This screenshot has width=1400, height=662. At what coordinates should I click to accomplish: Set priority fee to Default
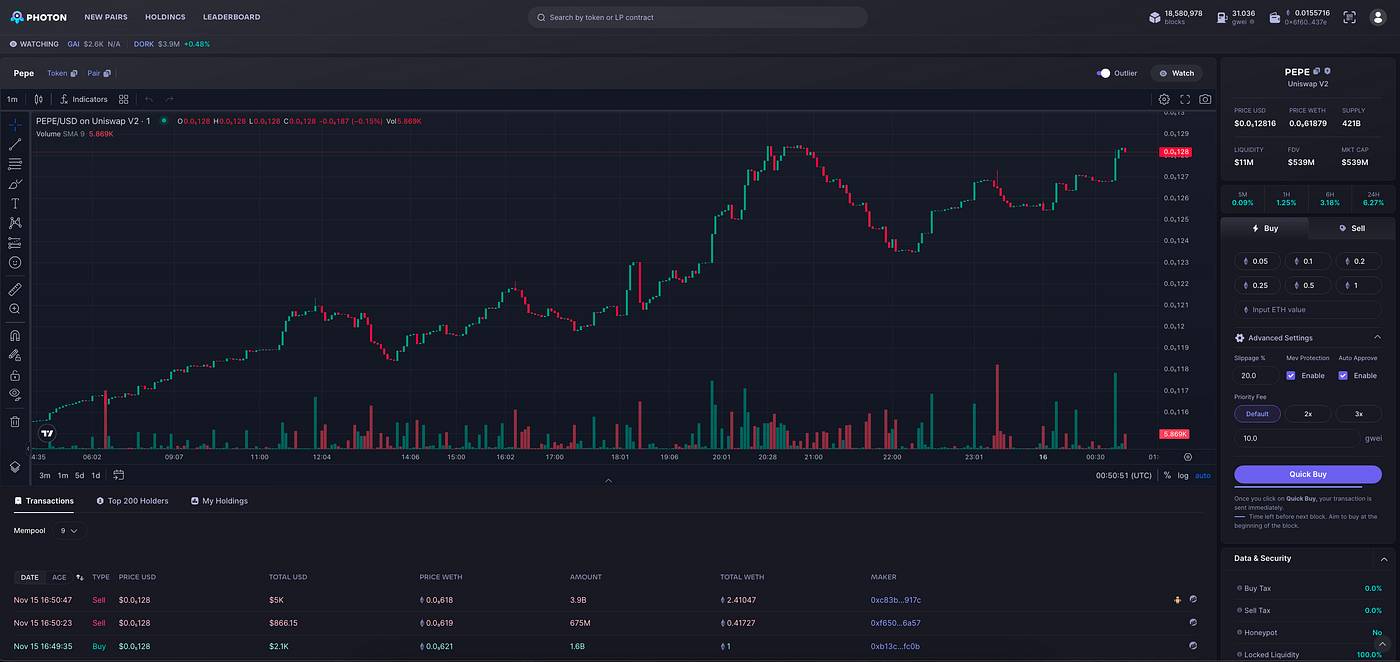pos(1257,413)
